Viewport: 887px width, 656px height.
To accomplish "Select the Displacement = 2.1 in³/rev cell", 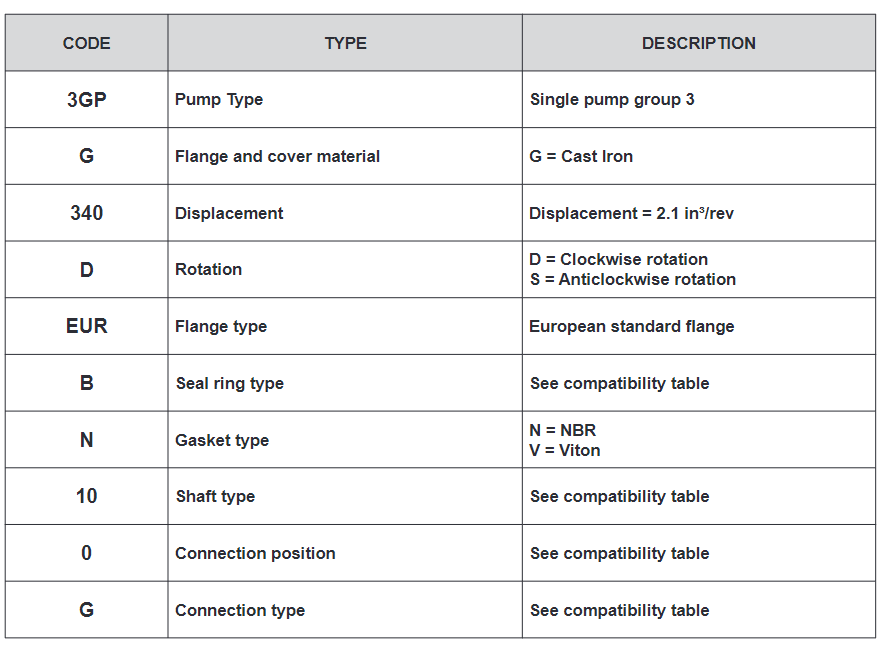I will coord(631,213).
